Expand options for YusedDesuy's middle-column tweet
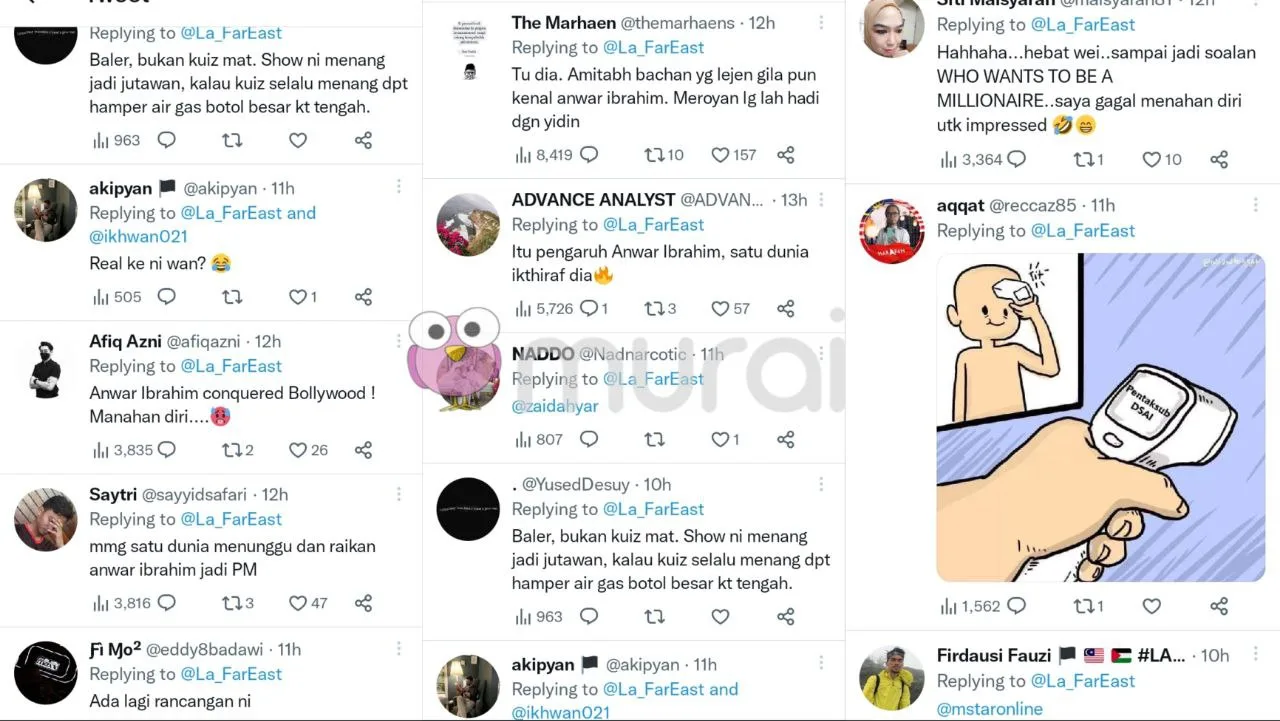 pyautogui.click(x=821, y=482)
